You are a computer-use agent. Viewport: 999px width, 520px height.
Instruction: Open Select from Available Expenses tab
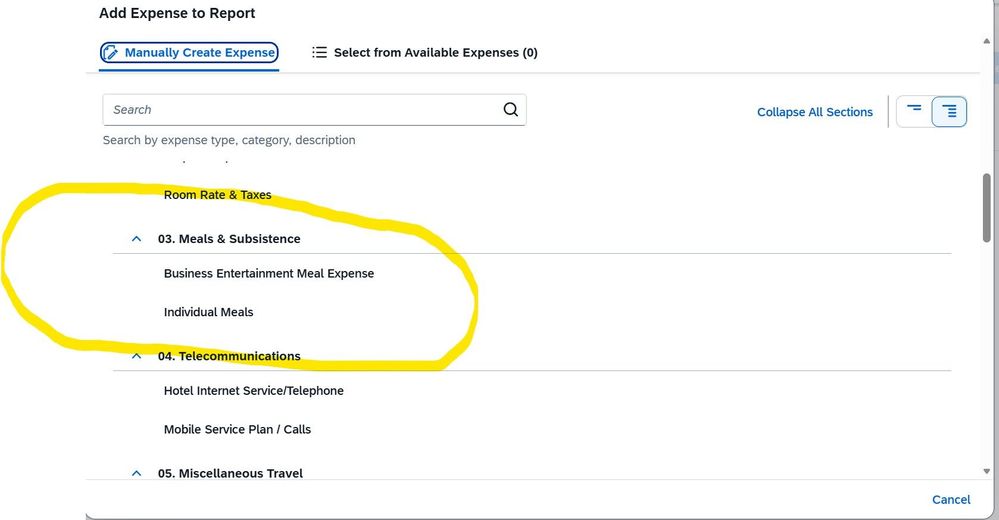click(x=425, y=52)
